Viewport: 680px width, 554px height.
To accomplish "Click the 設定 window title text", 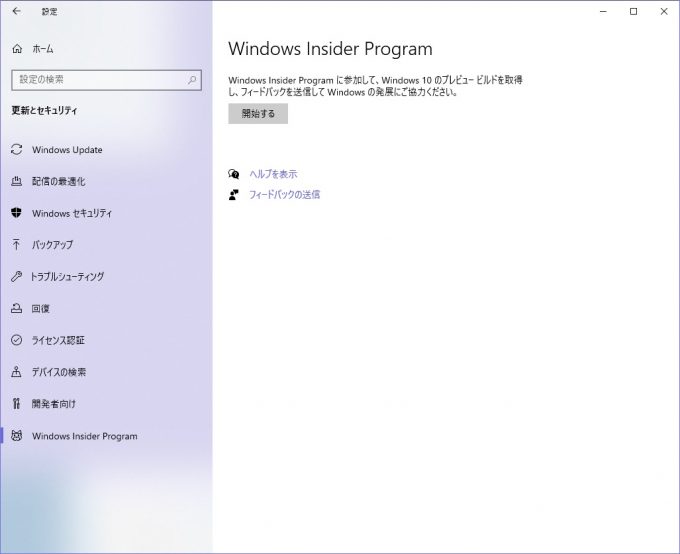I will tap(49, 12).
